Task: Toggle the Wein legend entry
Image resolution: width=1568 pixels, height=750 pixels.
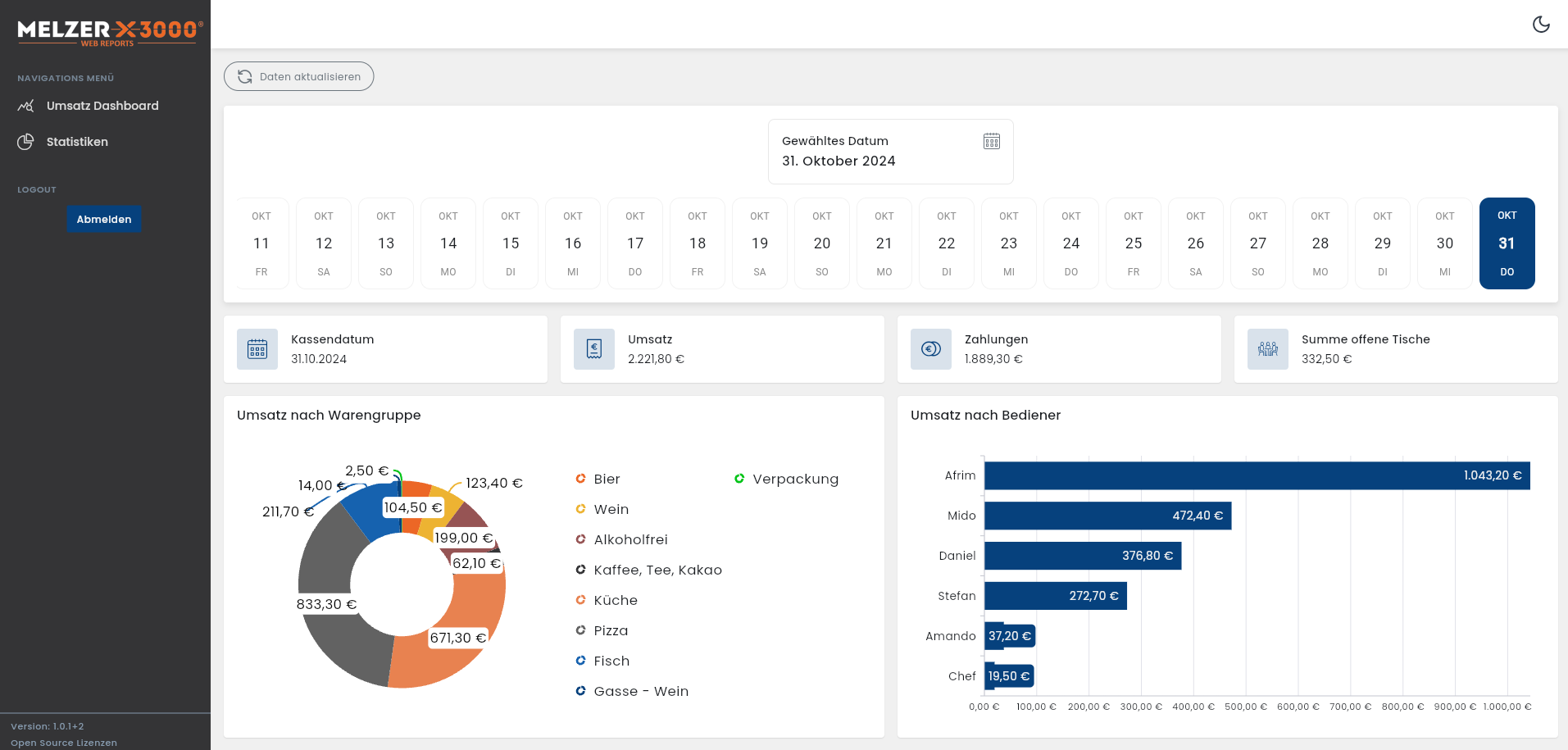Action: pos(610,509)
